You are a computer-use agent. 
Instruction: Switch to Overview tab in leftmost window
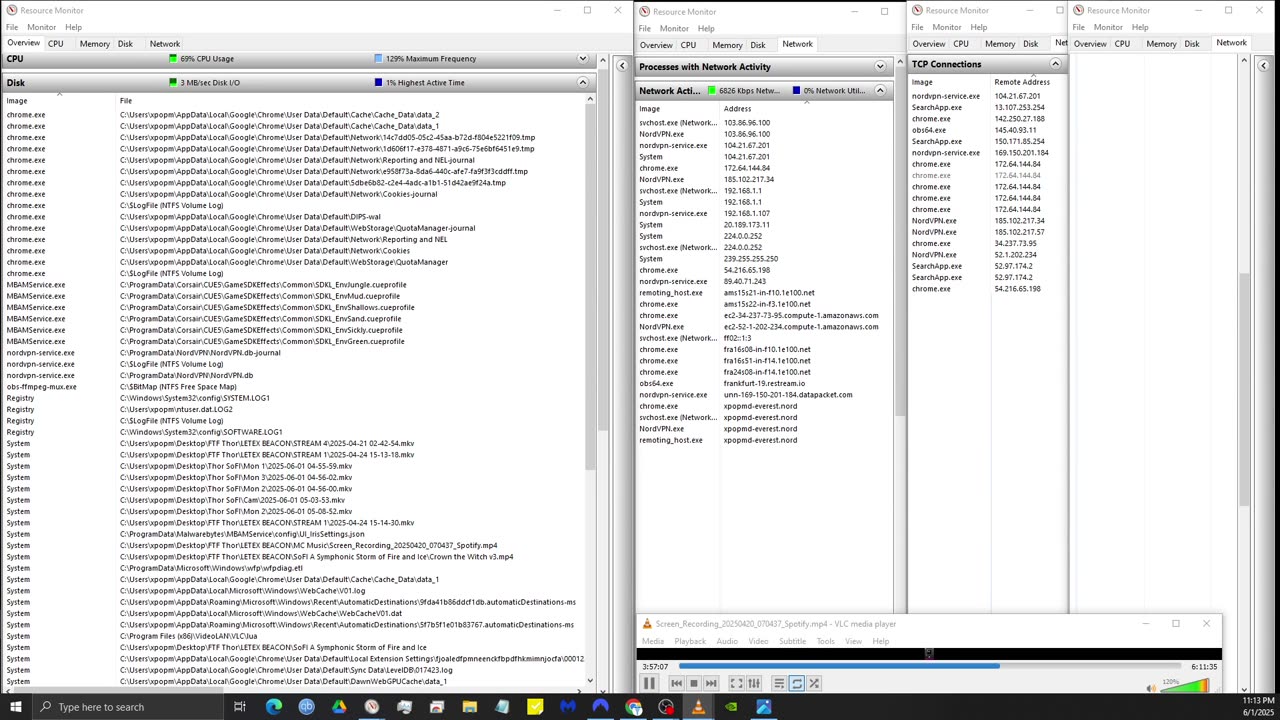23,44
